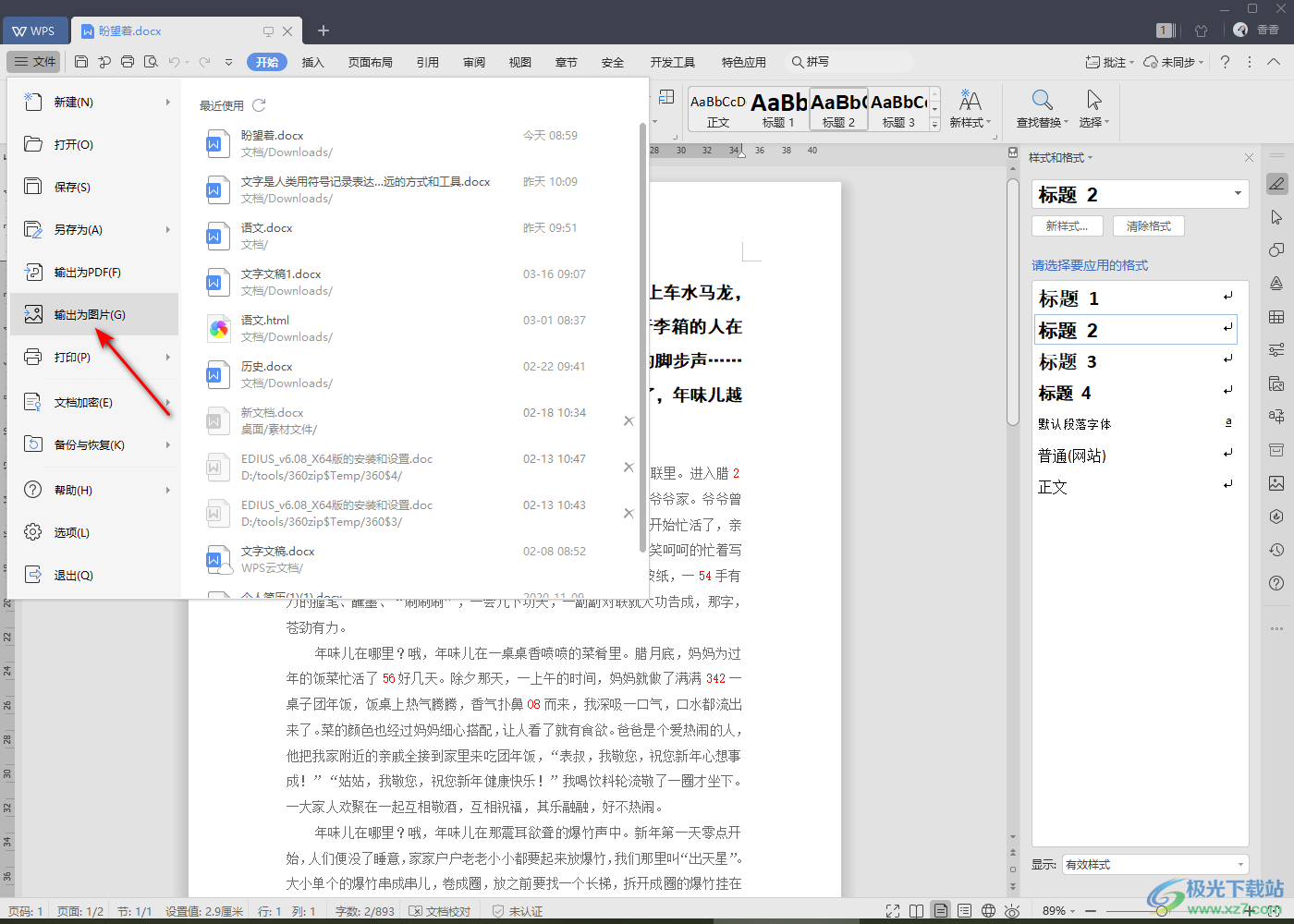Screen dimensions: 1294x924
Task: Click the fullscreen icon in status bar
Action: coord(893,911)
